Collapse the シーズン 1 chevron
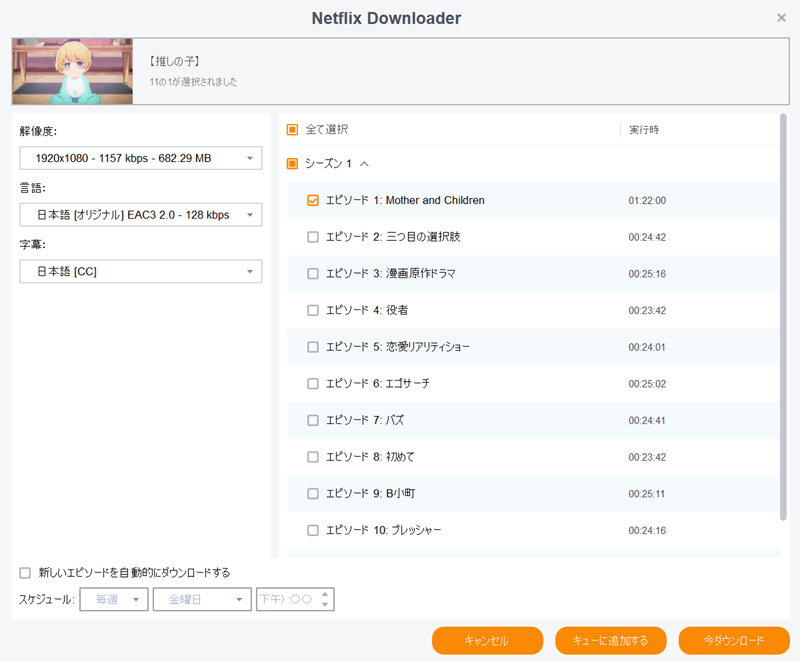Image resolution: width=800 pixels, height=662 pixels. click(x=364, y=164)
